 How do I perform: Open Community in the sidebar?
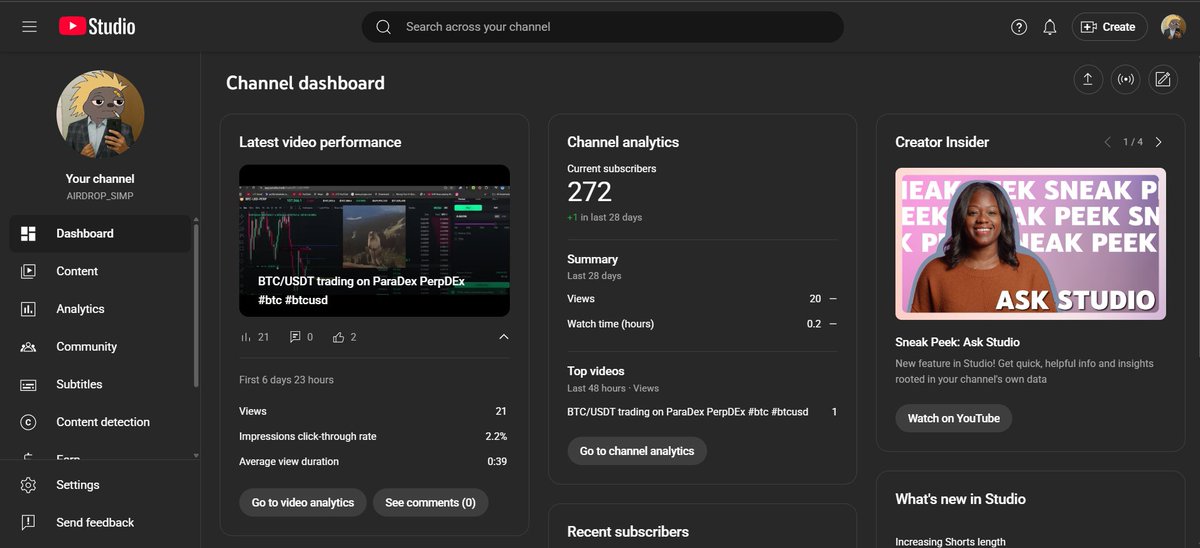100,347
